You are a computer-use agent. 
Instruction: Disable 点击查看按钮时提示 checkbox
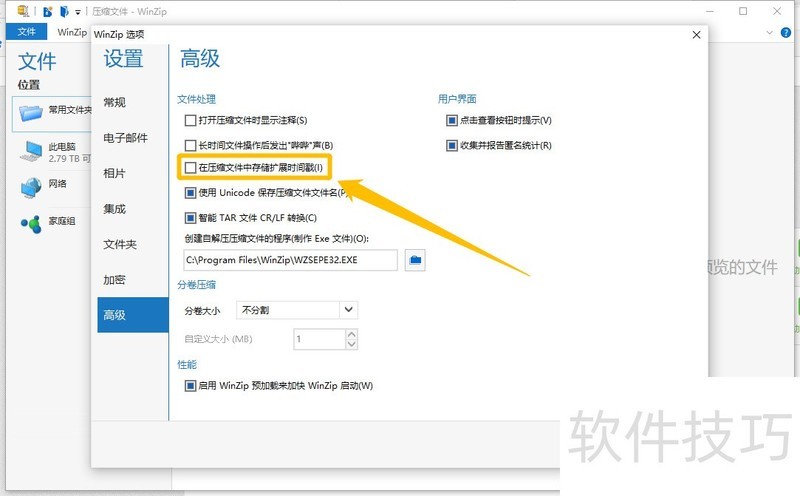pos(452,120)
